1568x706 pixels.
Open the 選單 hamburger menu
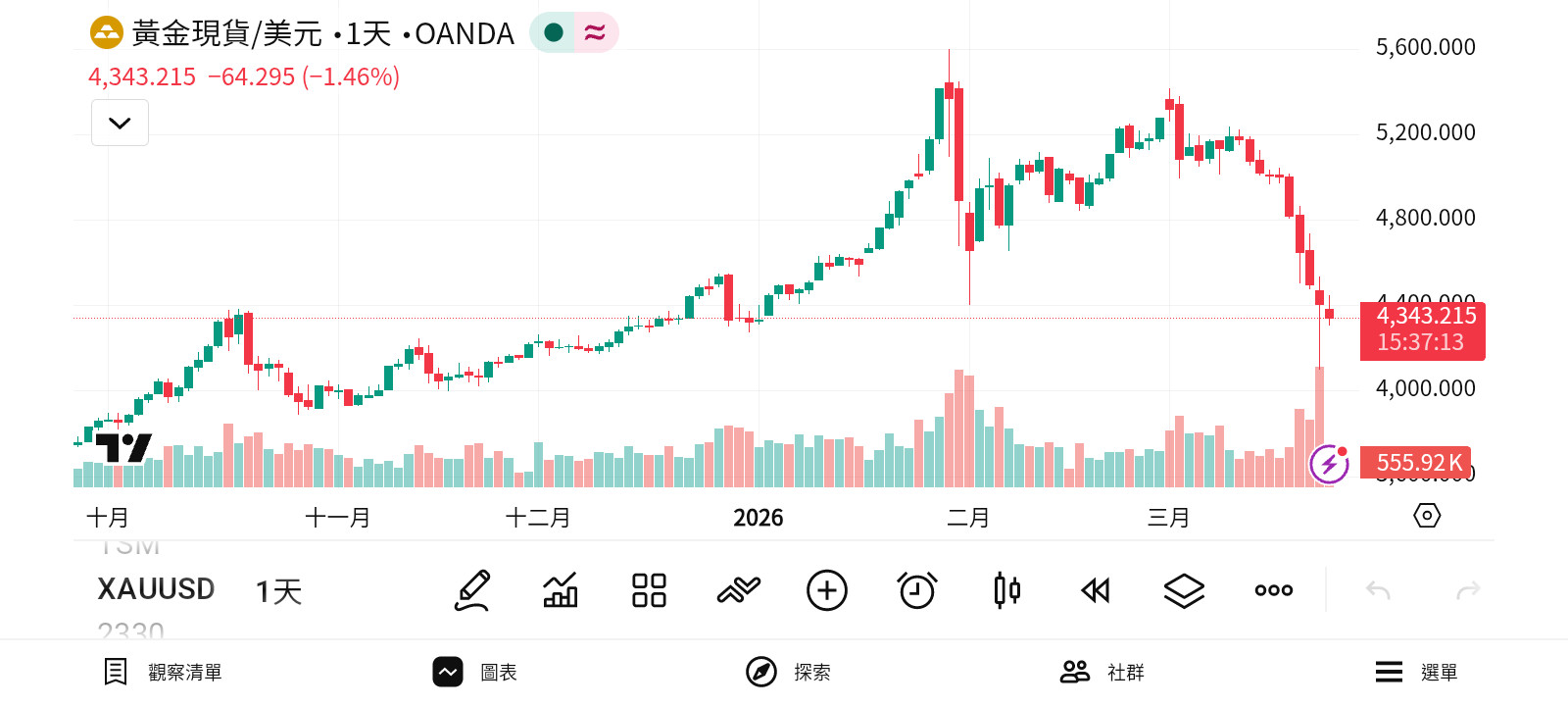[x=1416, y=672]
